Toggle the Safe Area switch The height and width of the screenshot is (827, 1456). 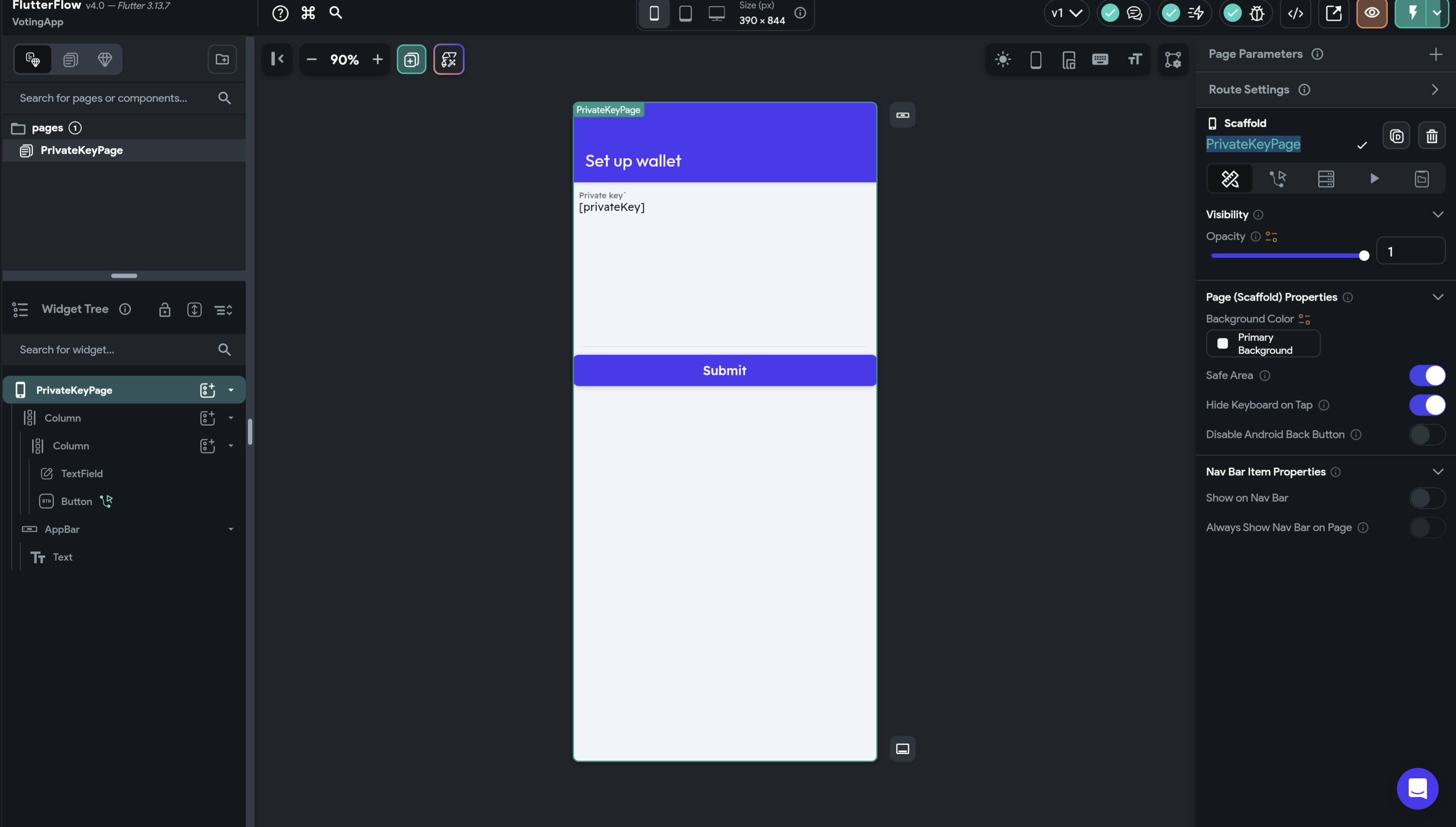point(1427,375)
